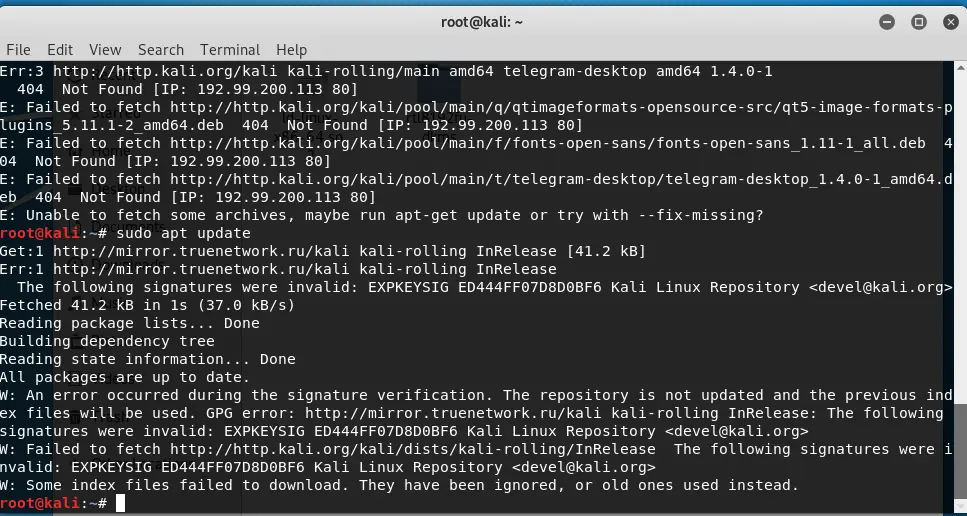The width and height of the screenshot is (967, 516).
Task: Click the dists/kali-rolling/InRelease URL
Action: pos(413,449)
